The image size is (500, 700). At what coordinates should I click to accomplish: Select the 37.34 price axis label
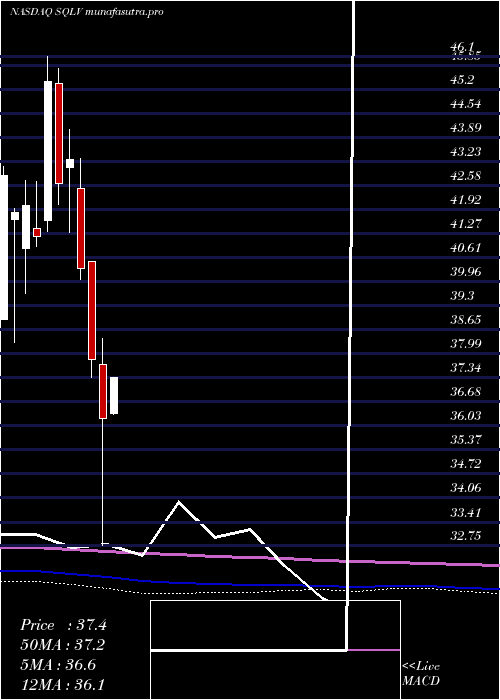(466, 368)
